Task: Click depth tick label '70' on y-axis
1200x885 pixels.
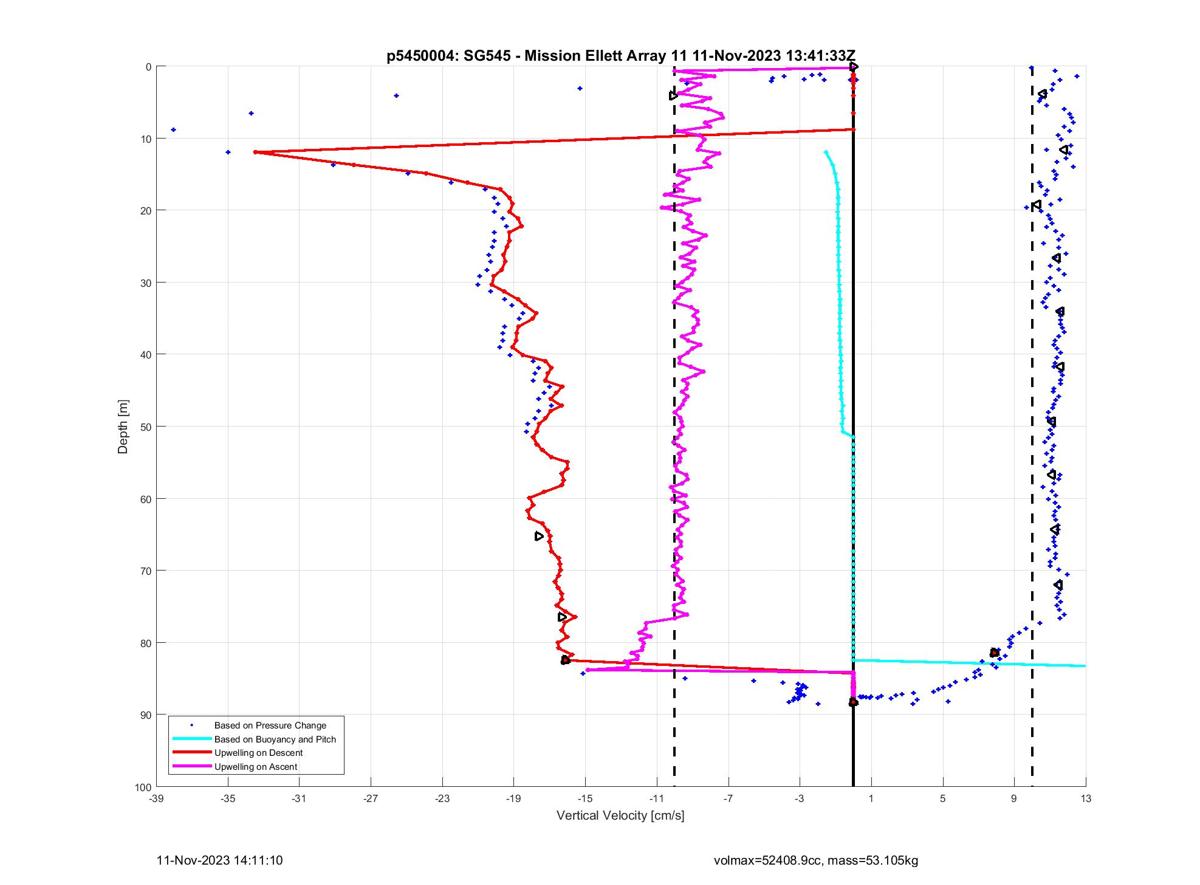Action: click(144, 571)
